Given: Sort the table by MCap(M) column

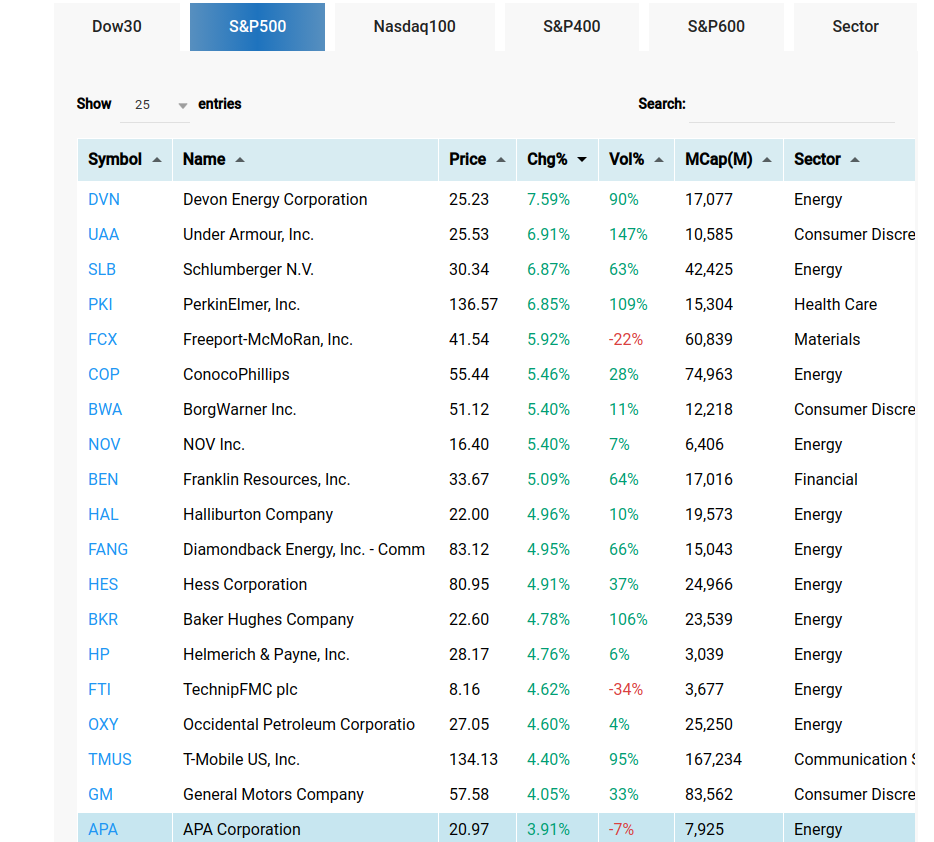Looking at the screenshot, I should coord(728,160).
